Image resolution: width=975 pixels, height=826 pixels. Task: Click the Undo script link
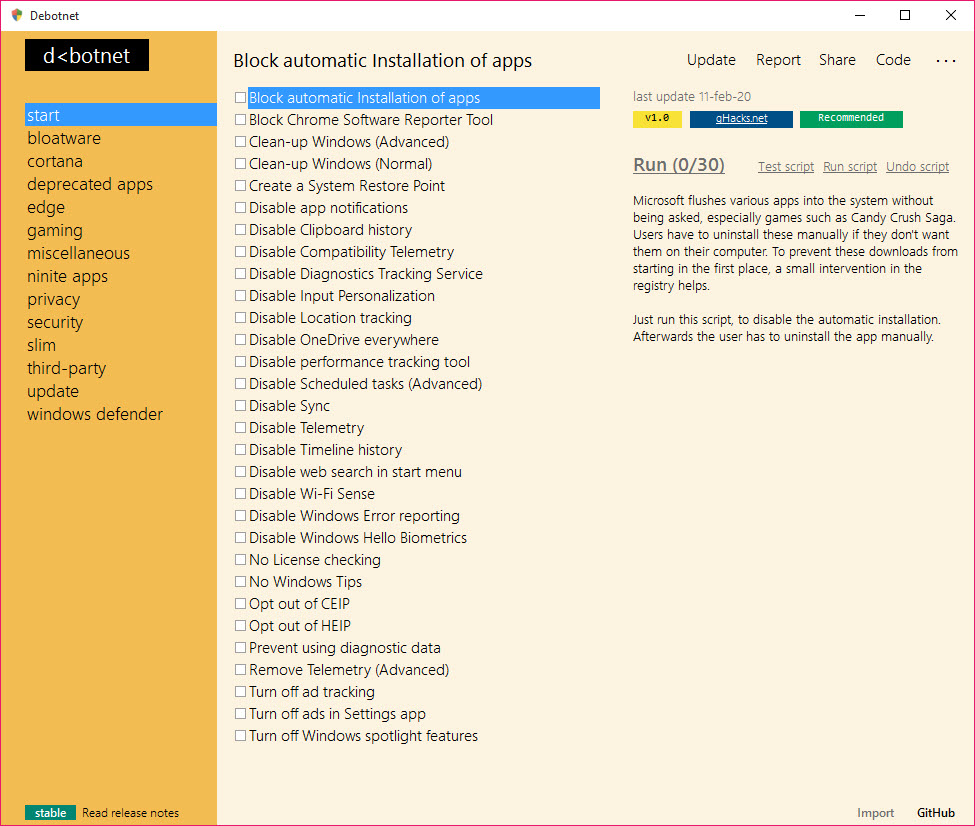click(917, 167)
